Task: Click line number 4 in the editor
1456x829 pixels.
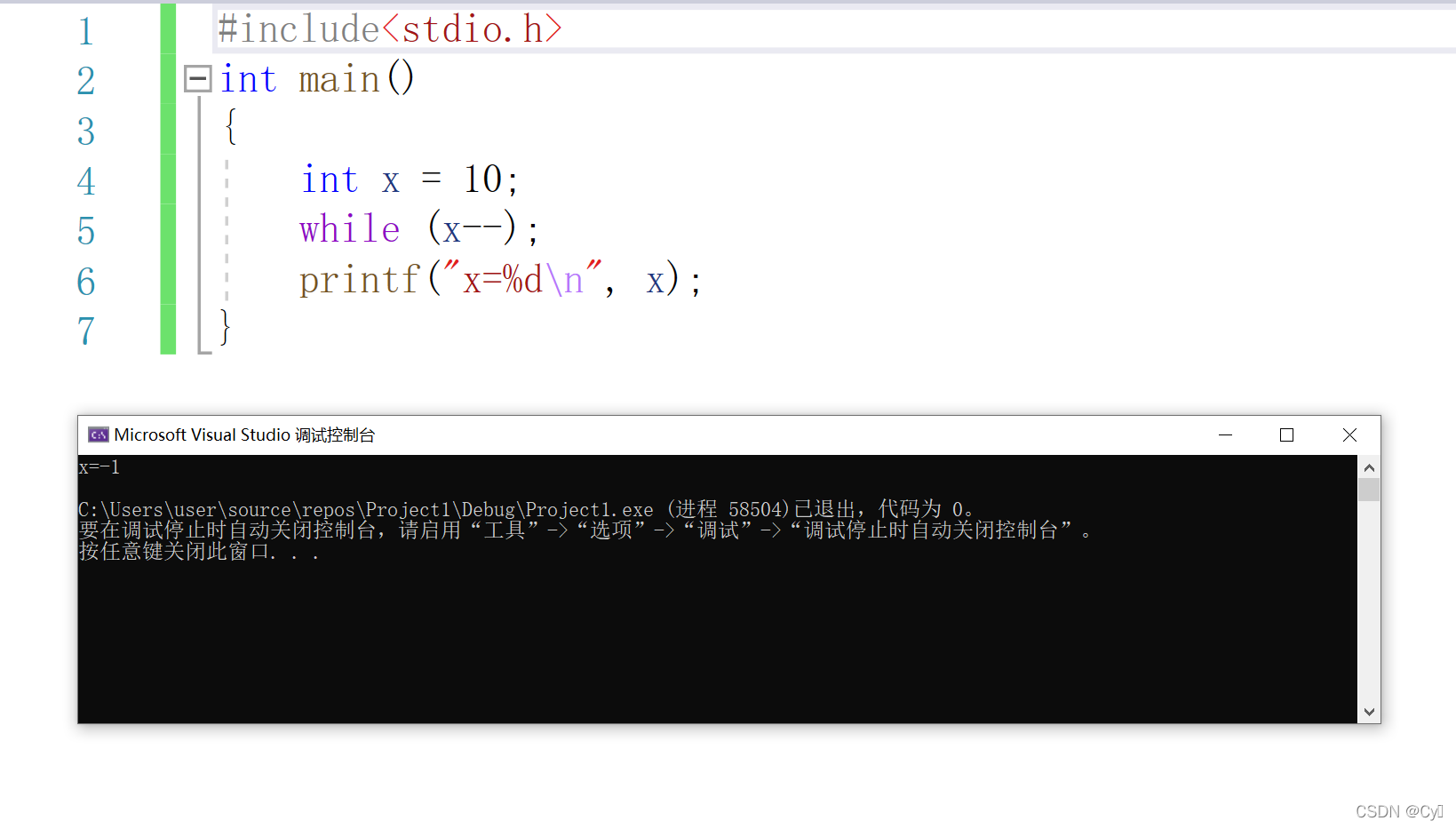Action: point(85,181)
